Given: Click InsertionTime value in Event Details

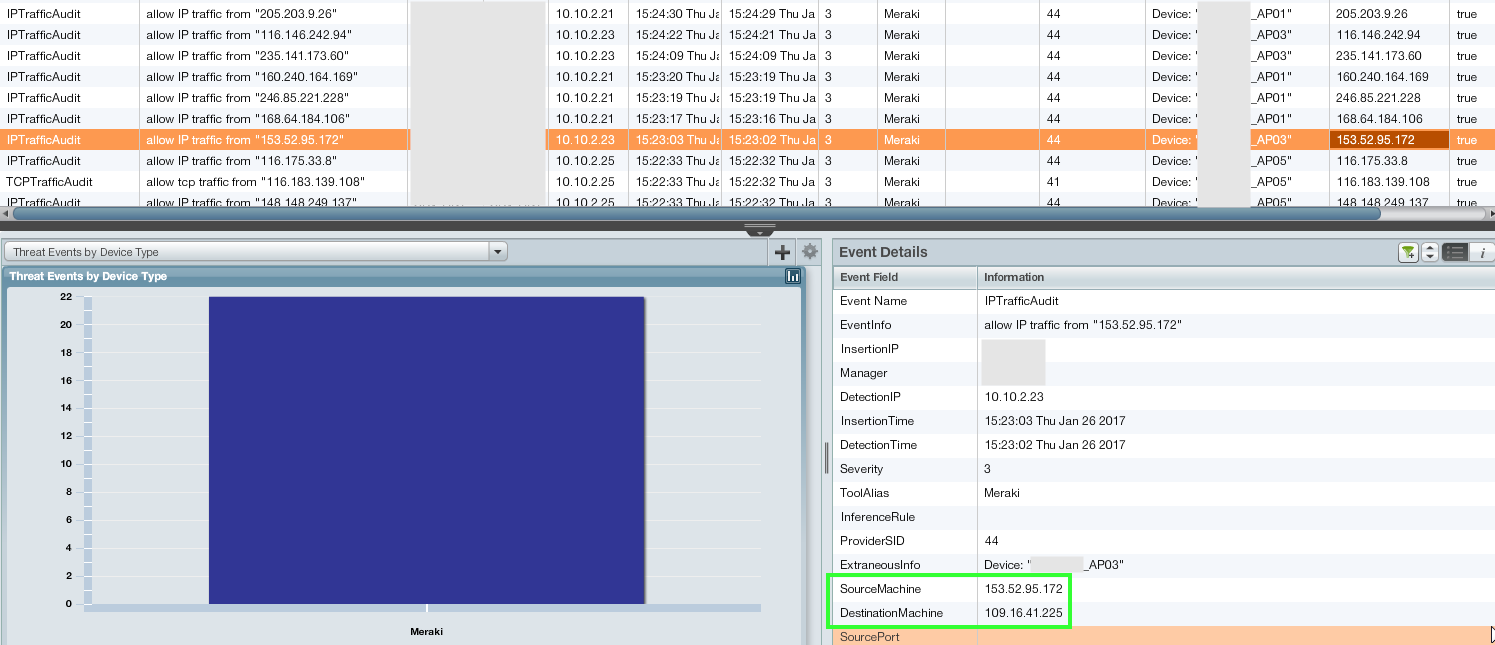Looking at the screenshot, I should coord(1055,421).
